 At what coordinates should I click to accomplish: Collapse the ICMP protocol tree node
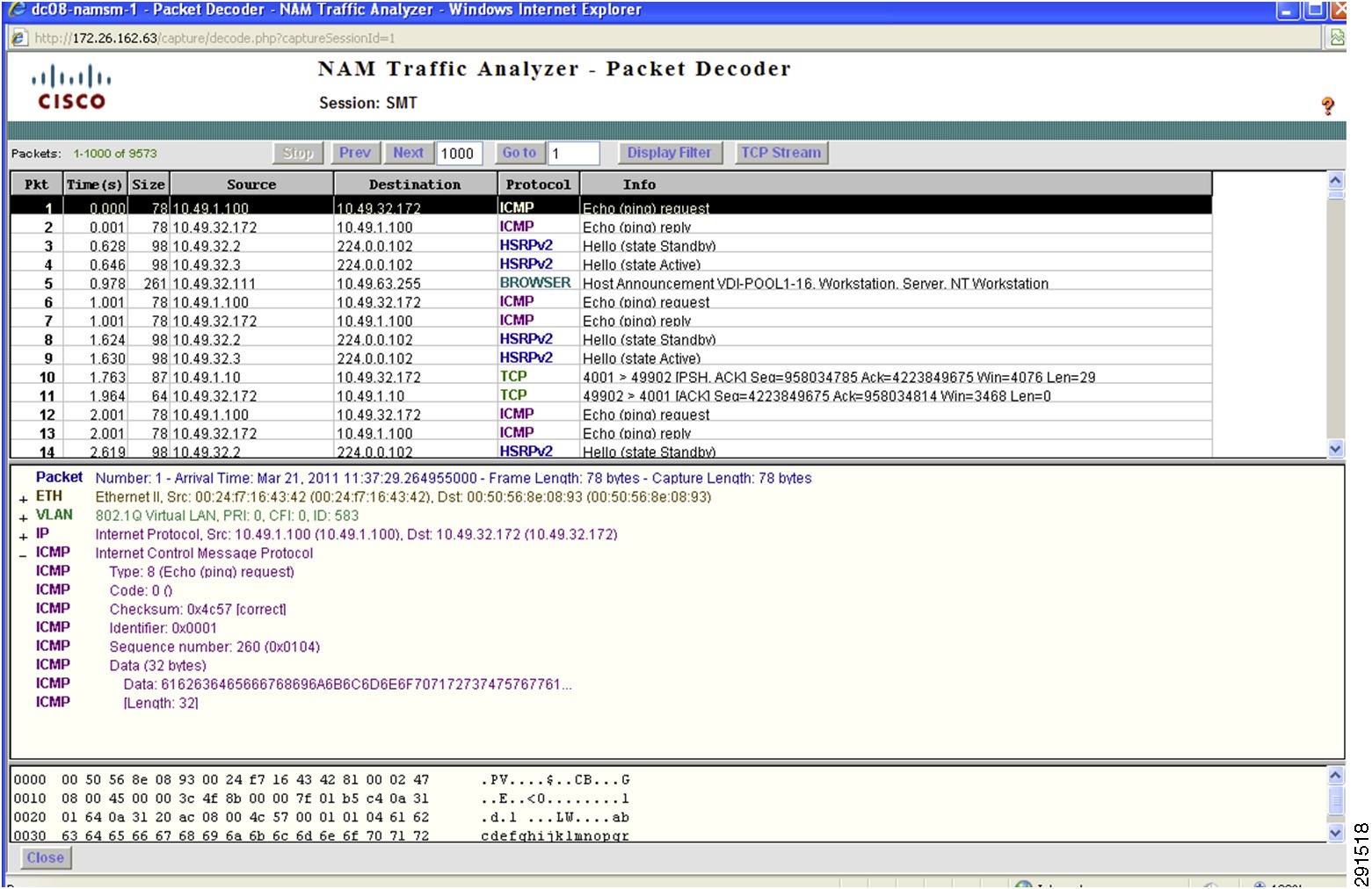point(24,555)
